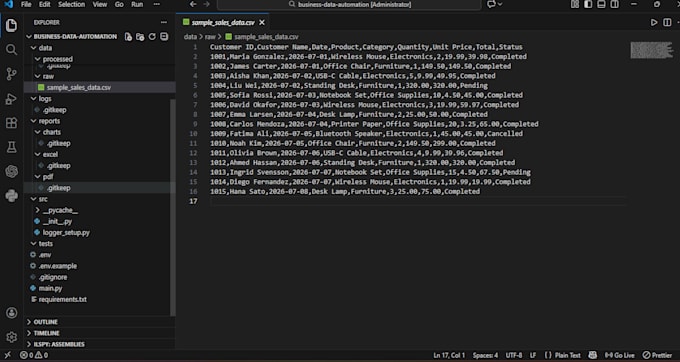680x362 pixels.
Task: Open the Search view in activity bar
Action: coord(11,50)
